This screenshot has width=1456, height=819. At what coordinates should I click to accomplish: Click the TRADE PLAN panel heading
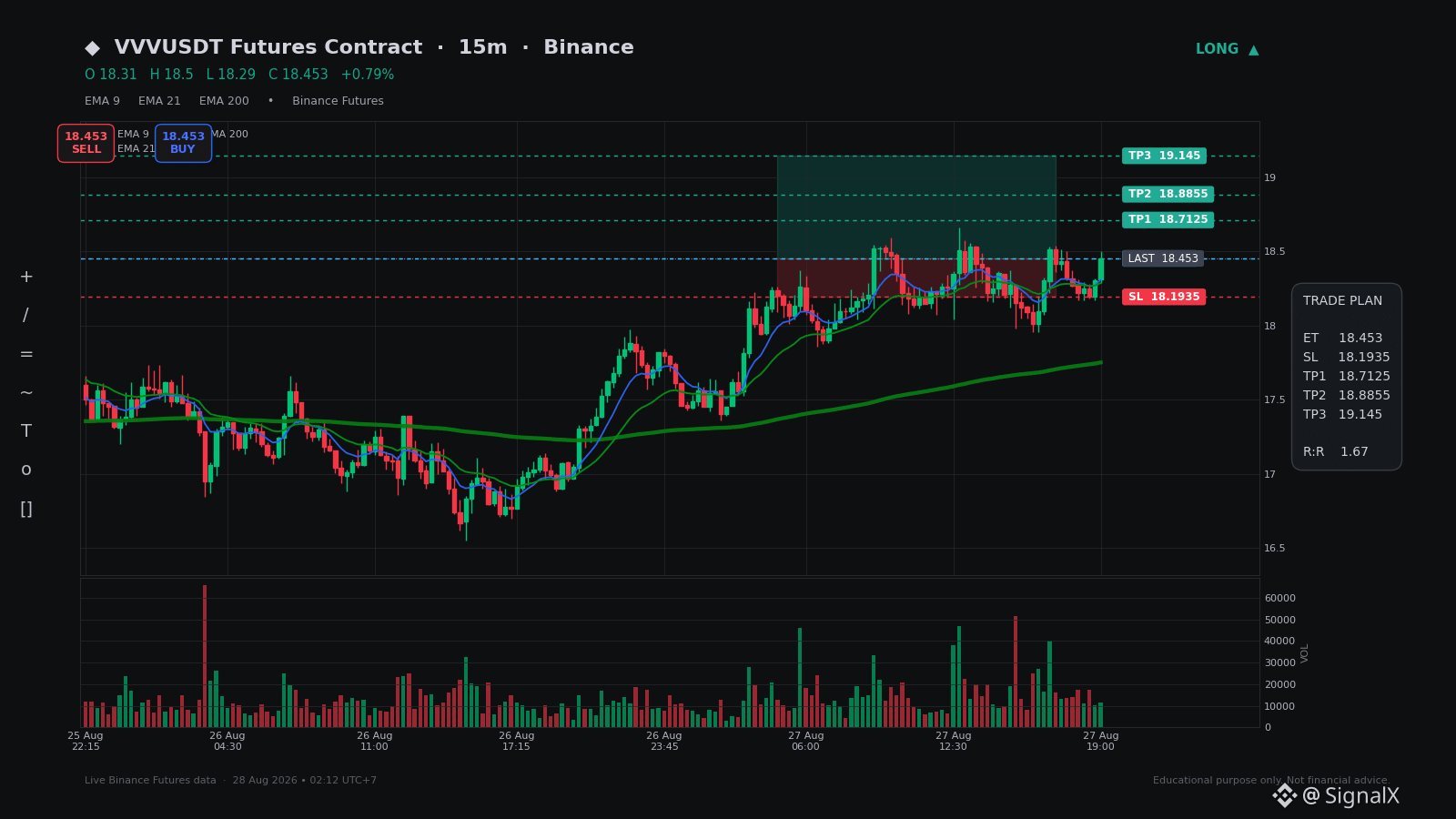click(x=1342, y=301)
